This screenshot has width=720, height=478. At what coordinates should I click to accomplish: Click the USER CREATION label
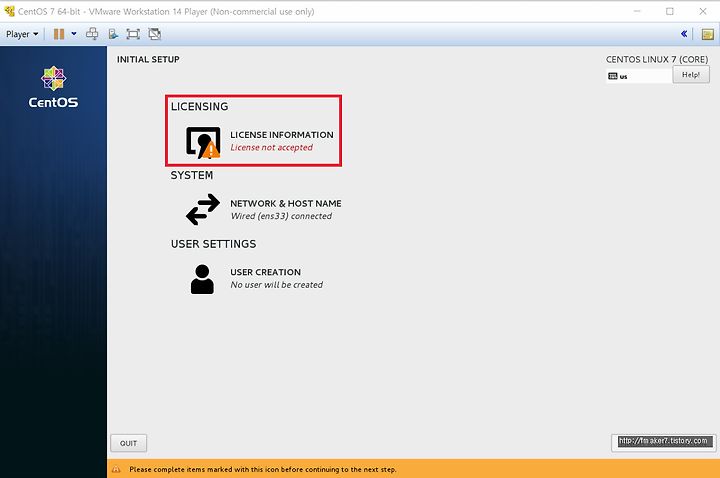[265, 272]
